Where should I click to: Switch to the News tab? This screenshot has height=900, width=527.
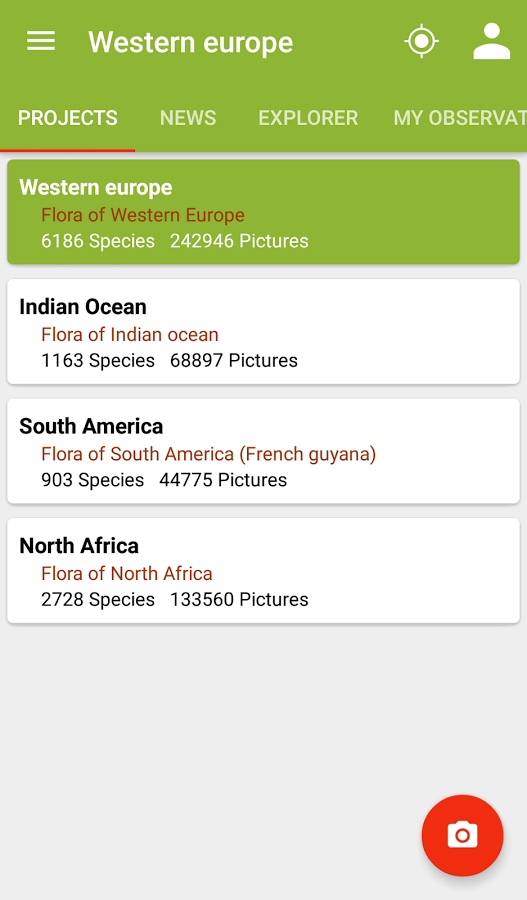[188, 118]
